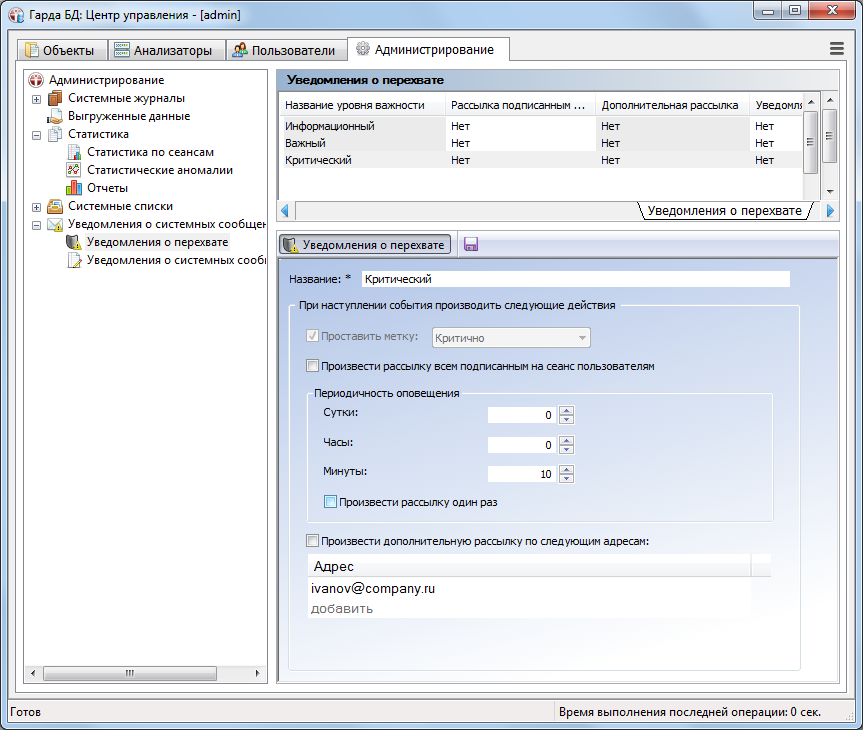Click the table inner vertical scrollbar thumb
This screenshot has height=730, width=863.
tap(810, 142)
